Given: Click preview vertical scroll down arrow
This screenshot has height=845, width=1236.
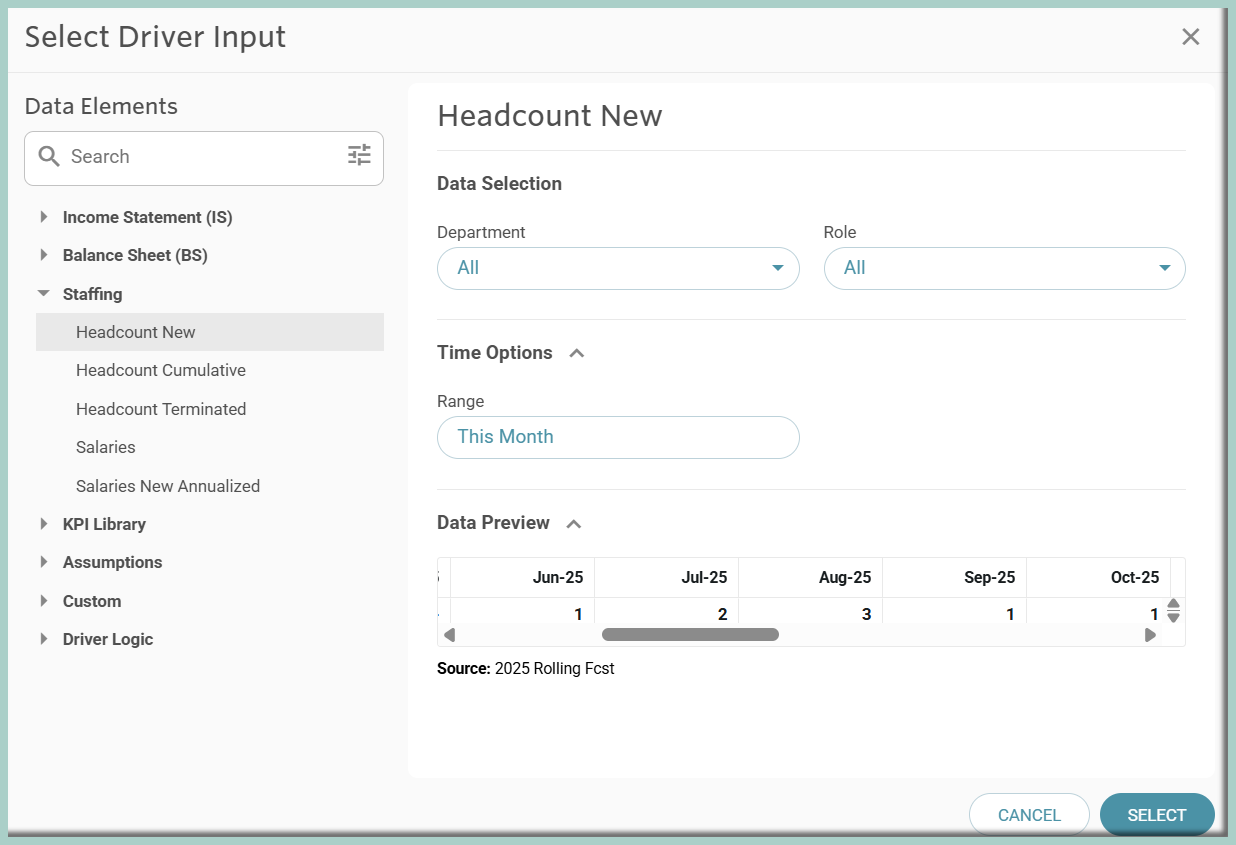Looking at the screenshot, I should pos(1174,617).
